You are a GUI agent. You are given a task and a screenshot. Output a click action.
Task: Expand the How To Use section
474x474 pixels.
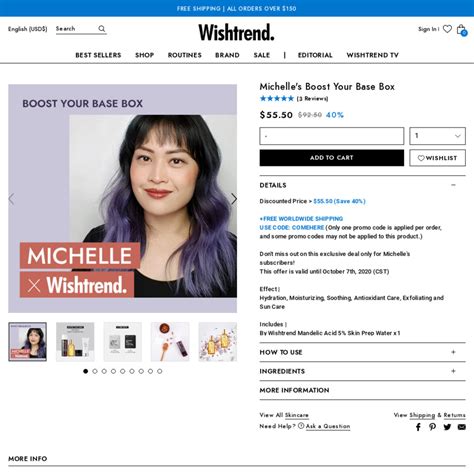click(453, 352)
